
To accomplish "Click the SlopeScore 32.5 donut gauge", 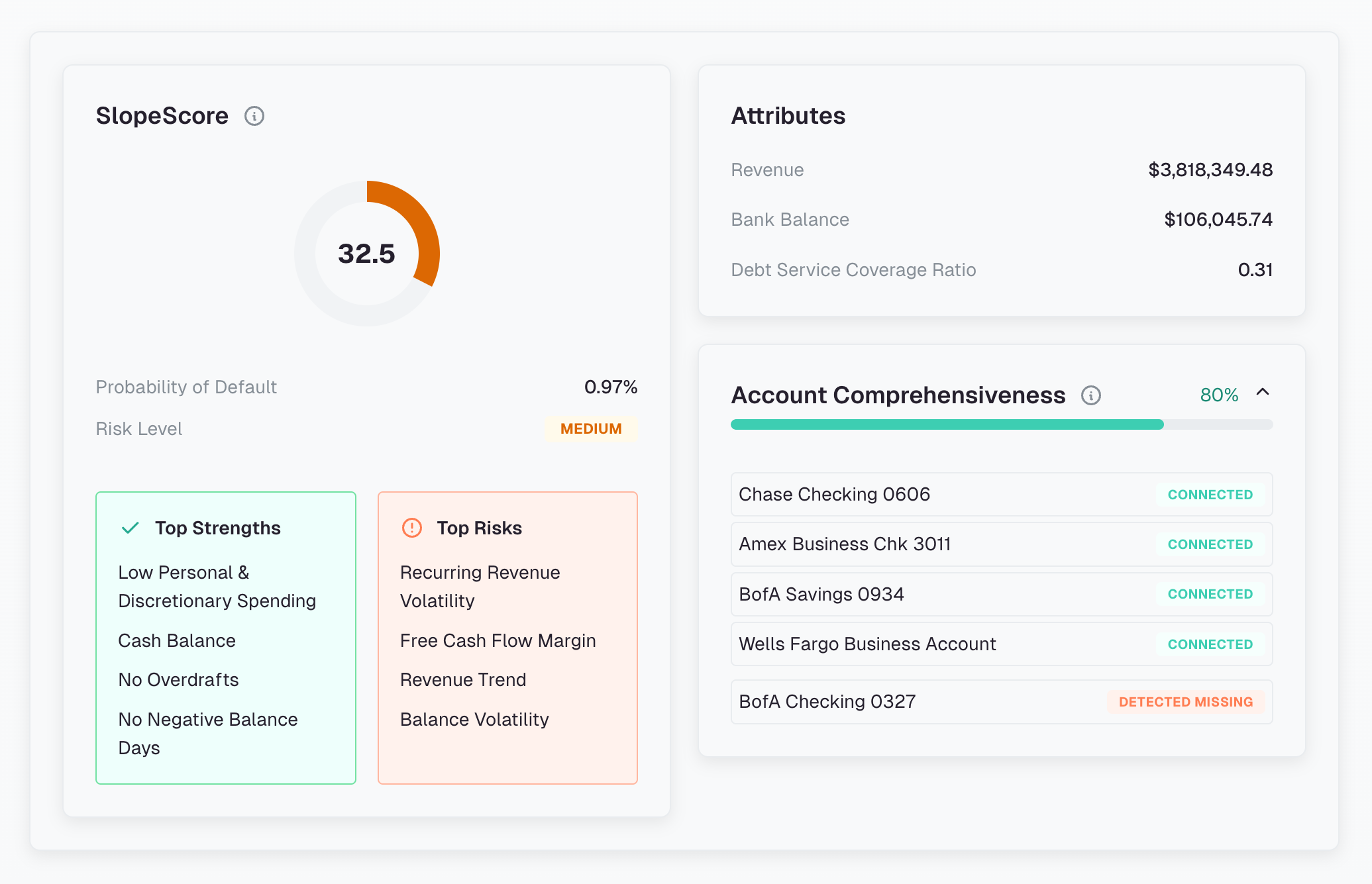I will click(366, 254).
